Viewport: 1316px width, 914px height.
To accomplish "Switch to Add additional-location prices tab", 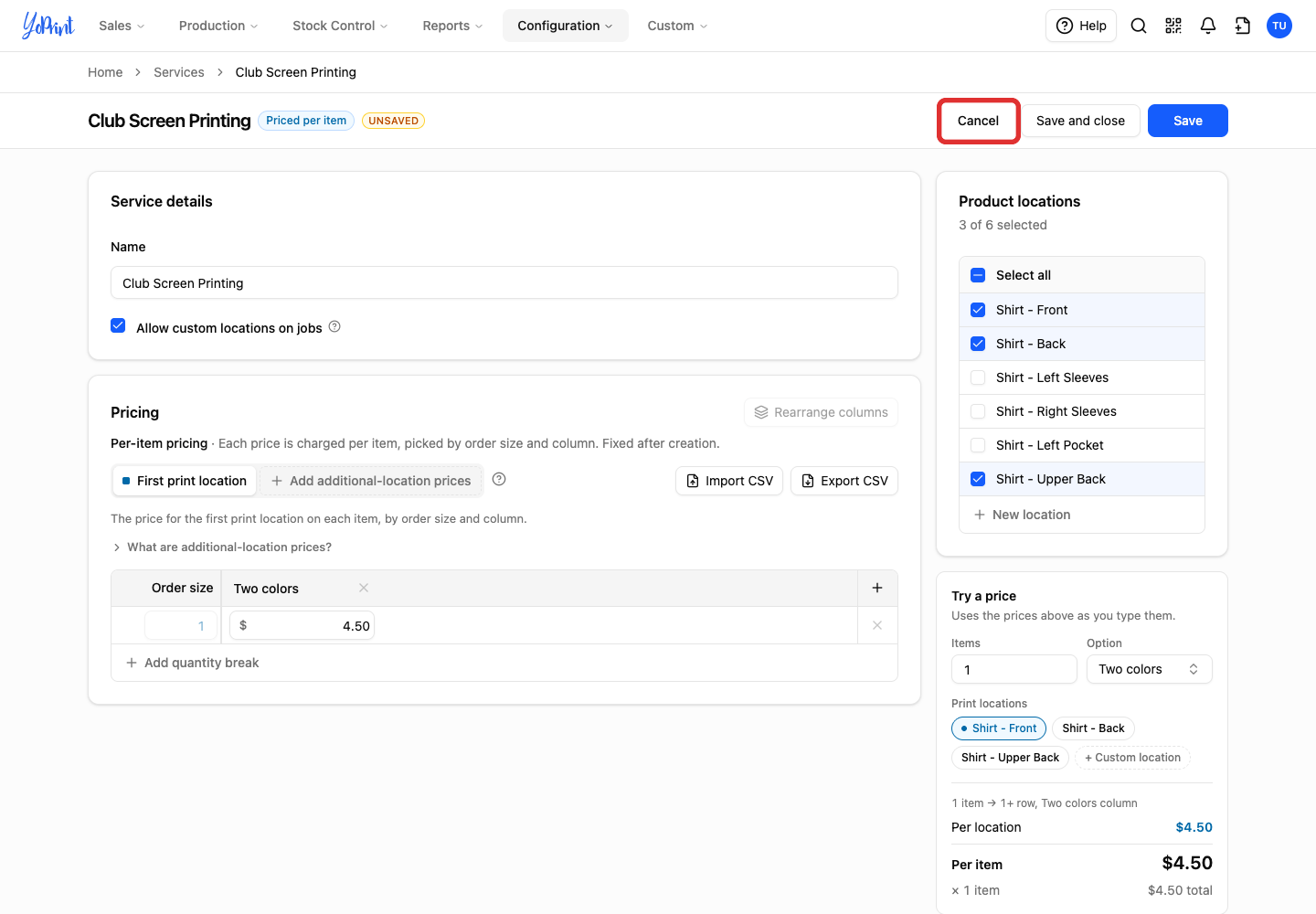I will click(371, 481).
